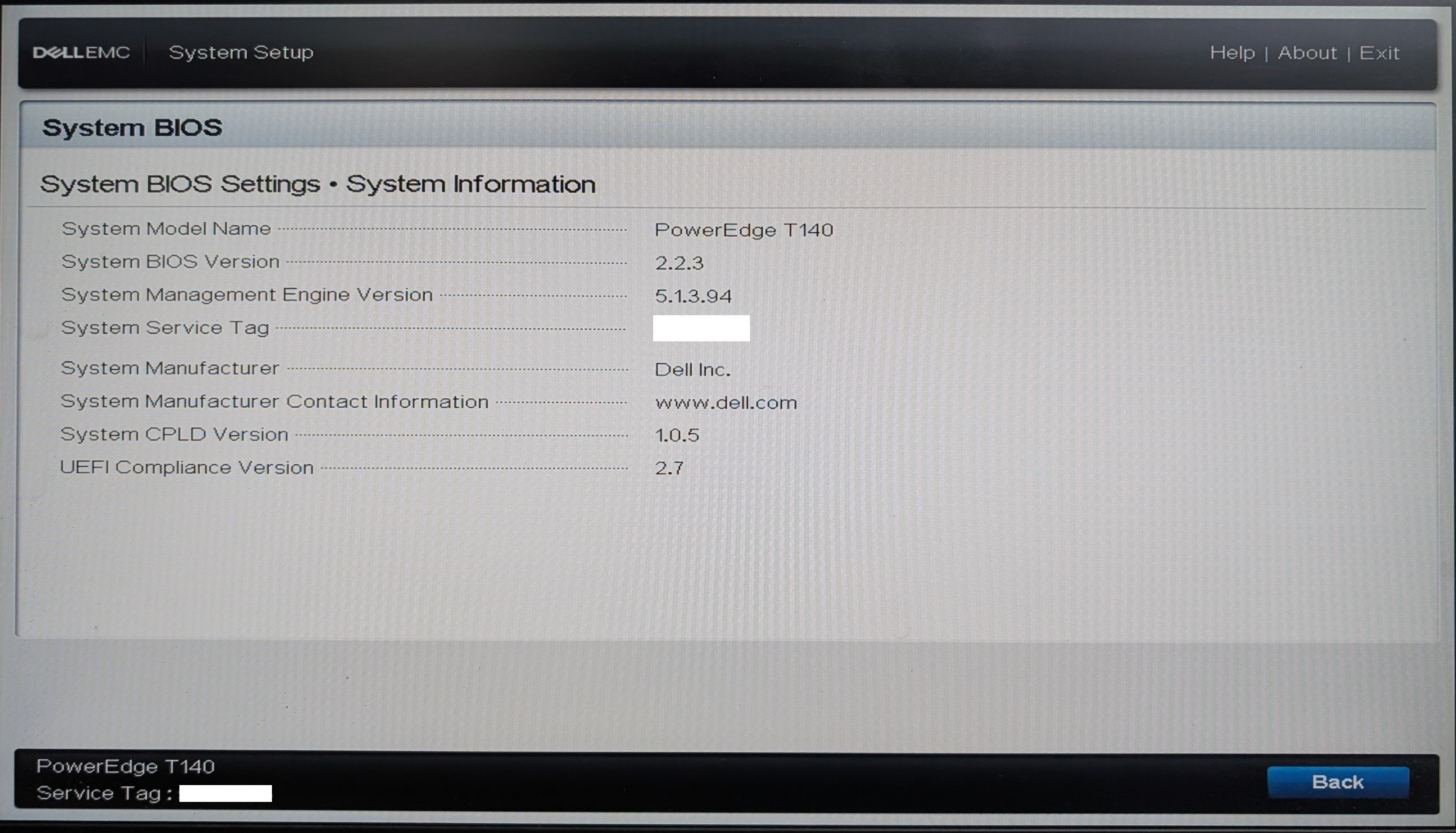
Task: Select the System Setup title
Action: [x=241, y=53]
